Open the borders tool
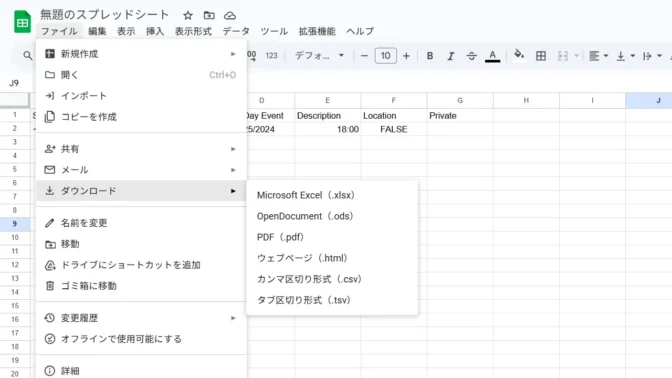 coord(541,56)
